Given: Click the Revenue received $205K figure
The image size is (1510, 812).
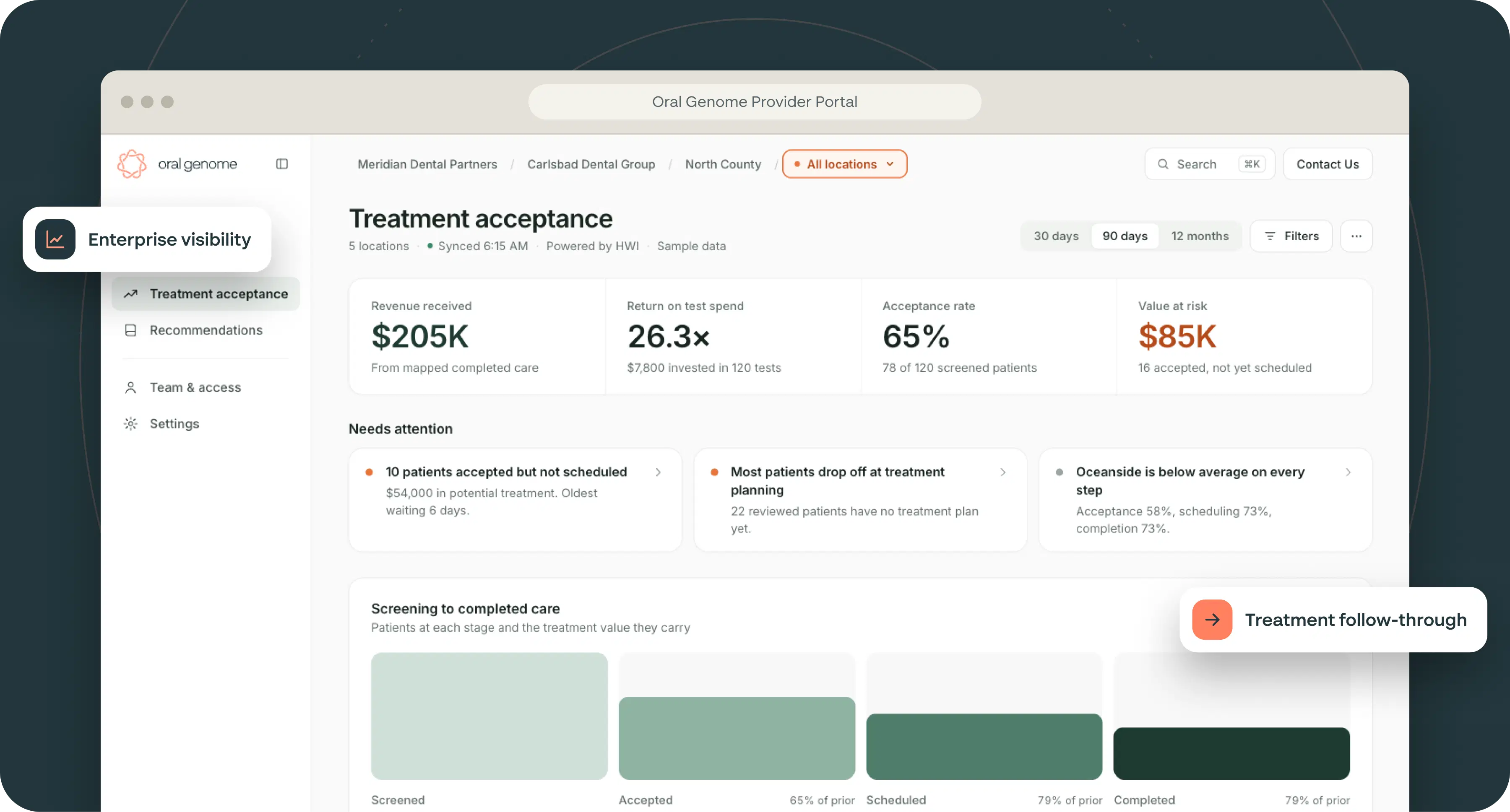Looking at the screenshot, I should pyautogui.click(x=420, y=336).
